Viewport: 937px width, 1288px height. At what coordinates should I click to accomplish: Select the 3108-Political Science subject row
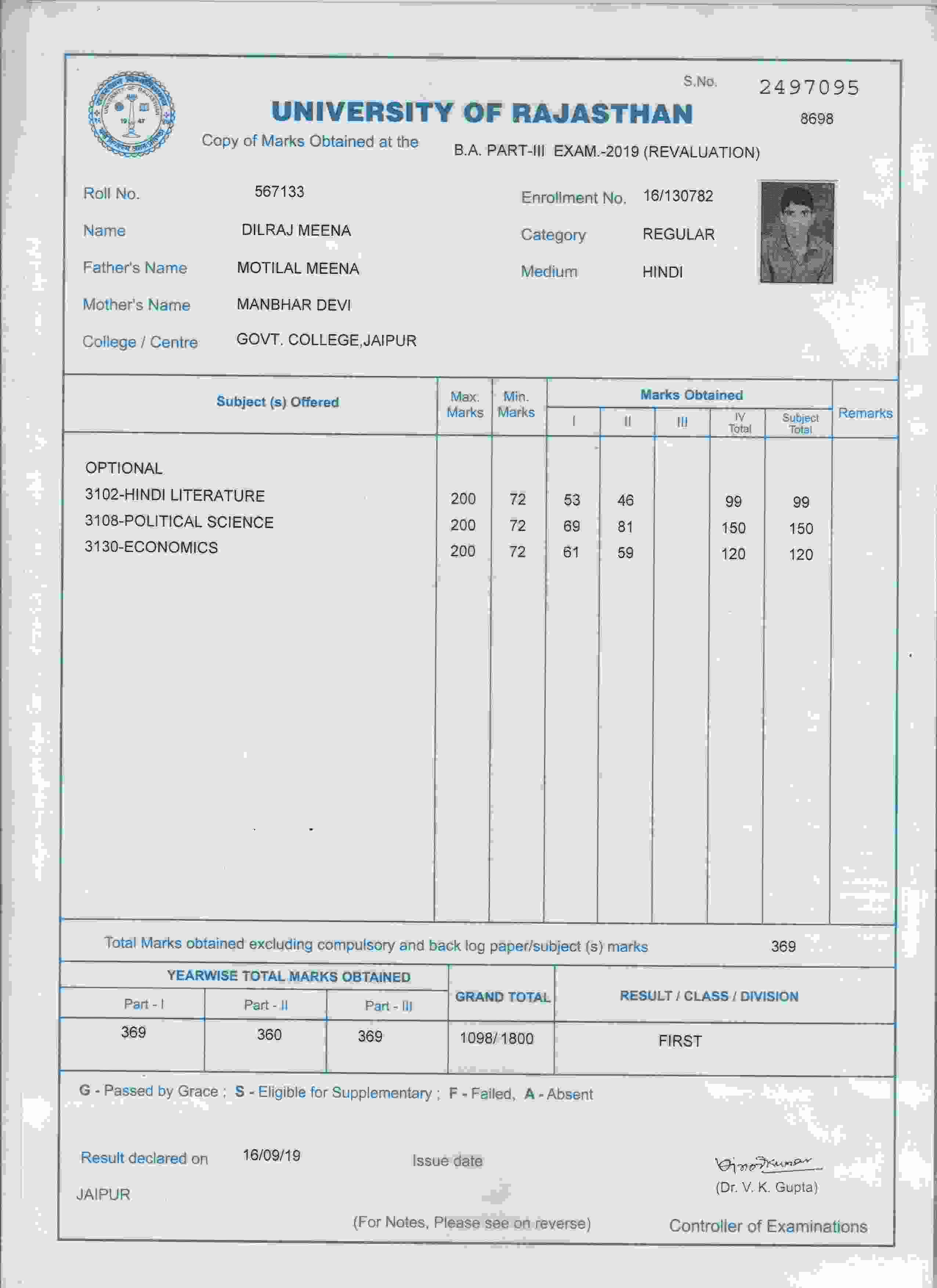[179, 522]
